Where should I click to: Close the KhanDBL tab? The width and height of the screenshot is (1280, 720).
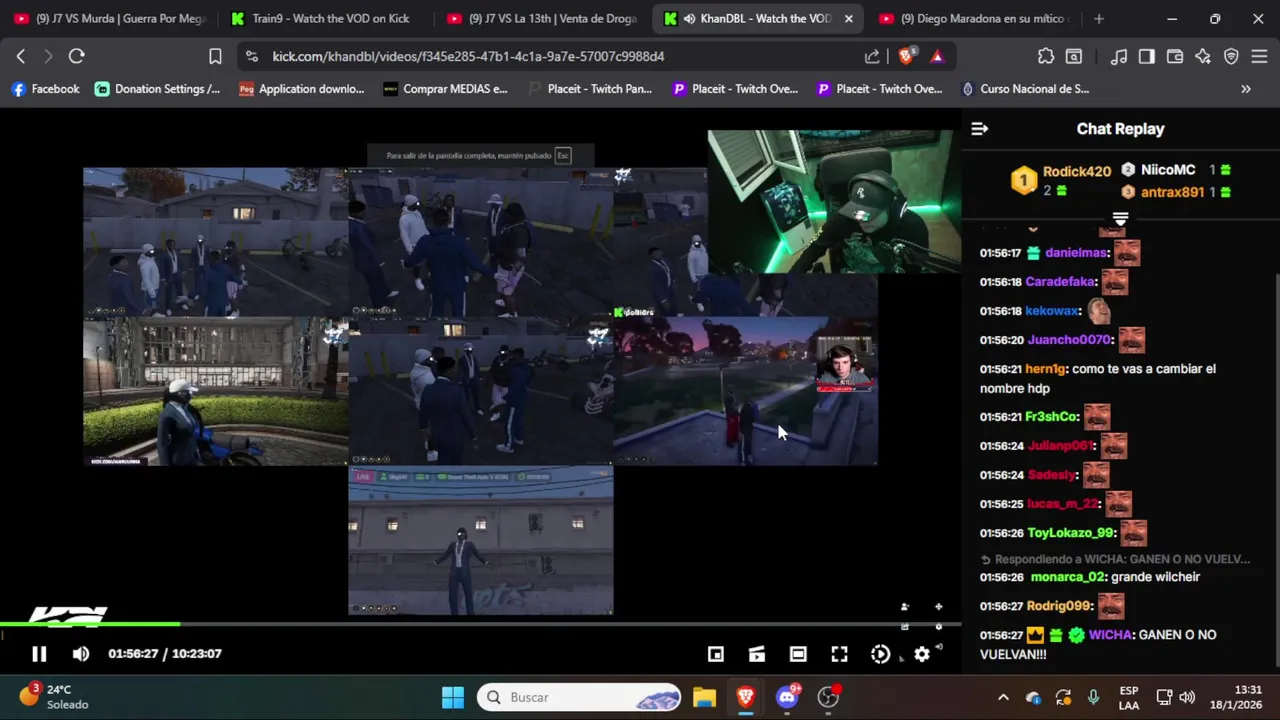pos(849,18)
